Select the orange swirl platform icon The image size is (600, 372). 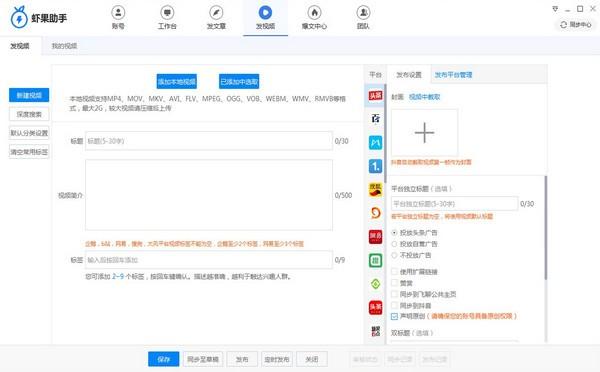[375, 213]
